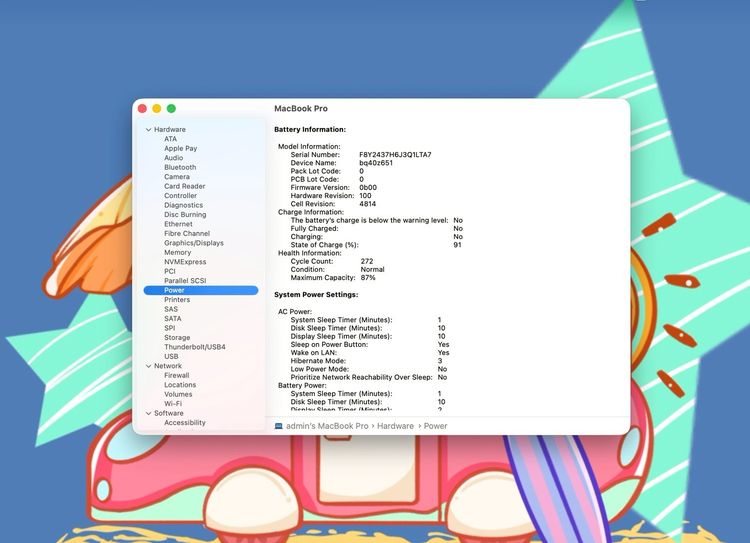Select ATA in the sidebar
The height and width of the screenshot is (543, 750).
pyautogui.click(x=170, y=139)
